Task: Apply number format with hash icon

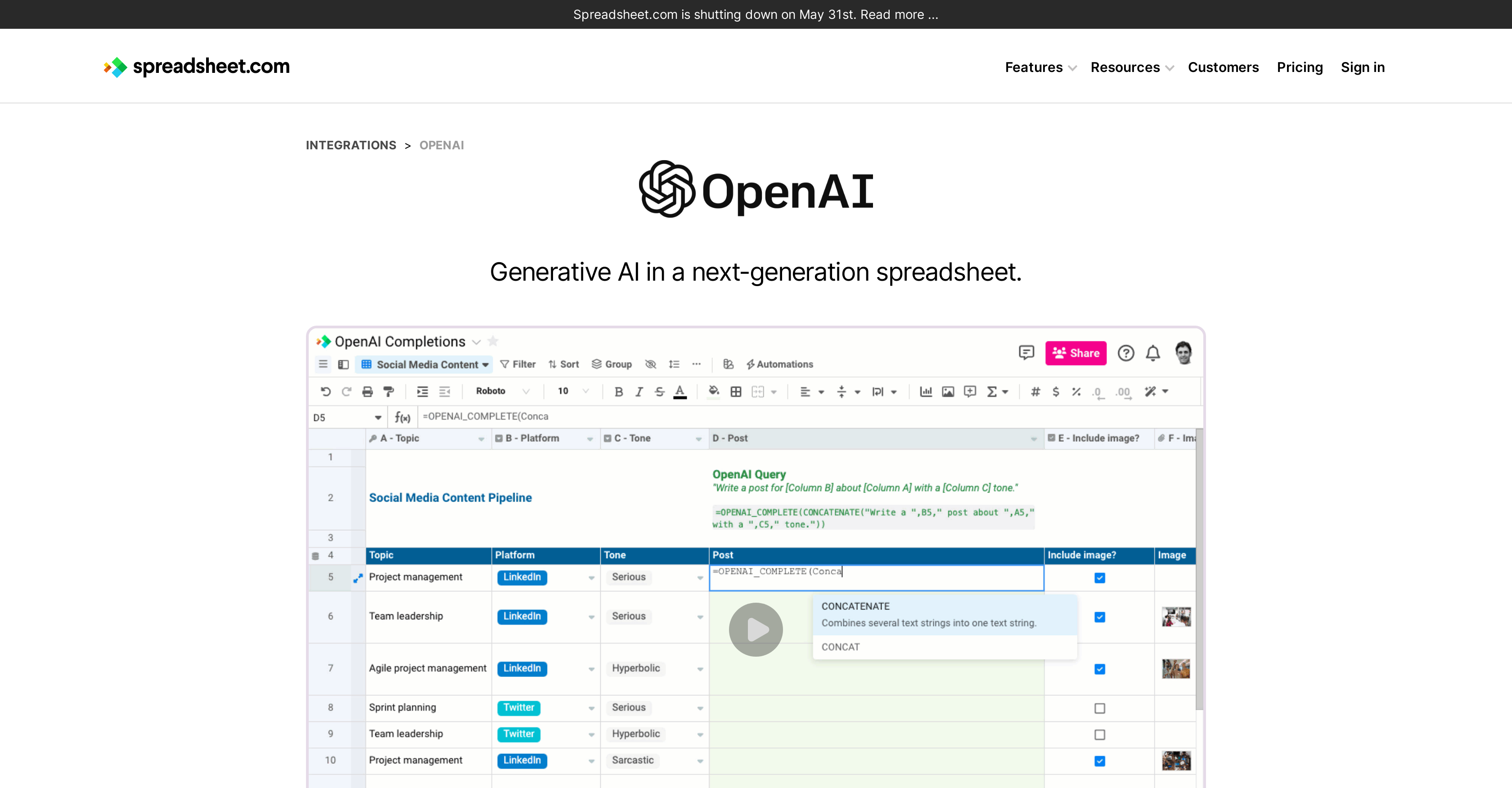Action: coord(1035,391)
